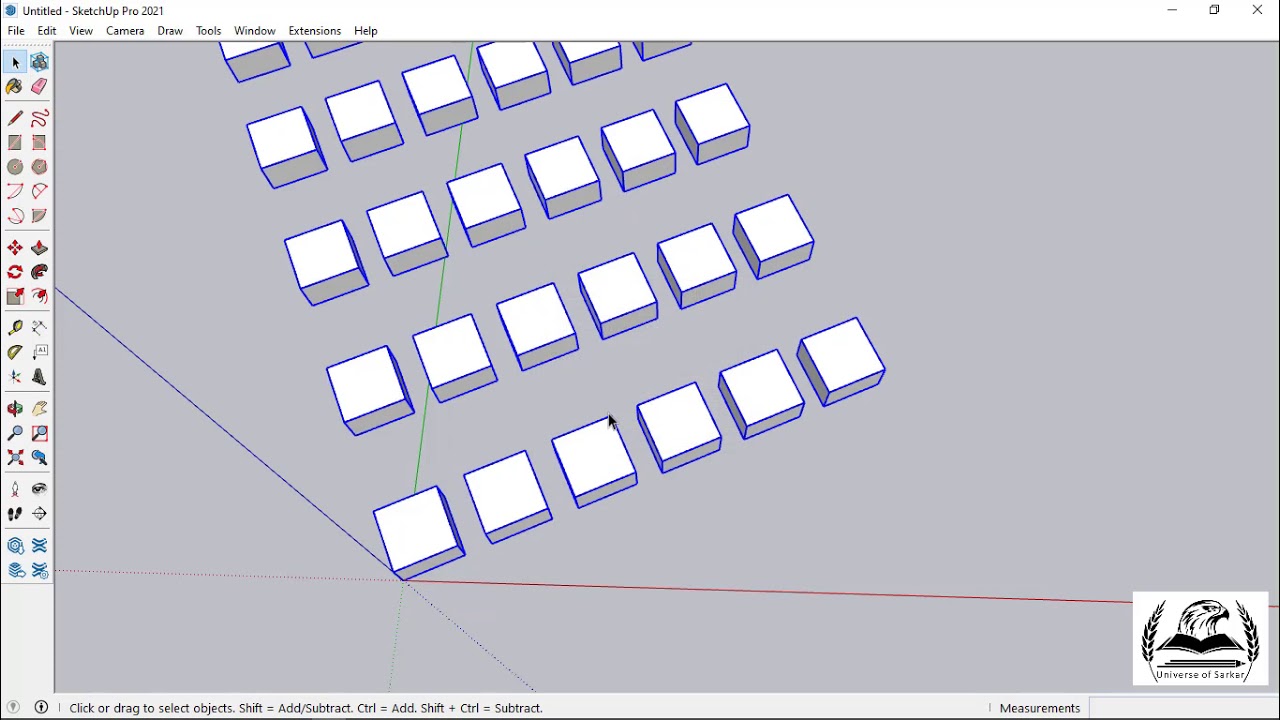The width and height of the screenshot is (1280, 720).
Task: Pick the Tape Measure tool
Action: click(x=15, y=328)
